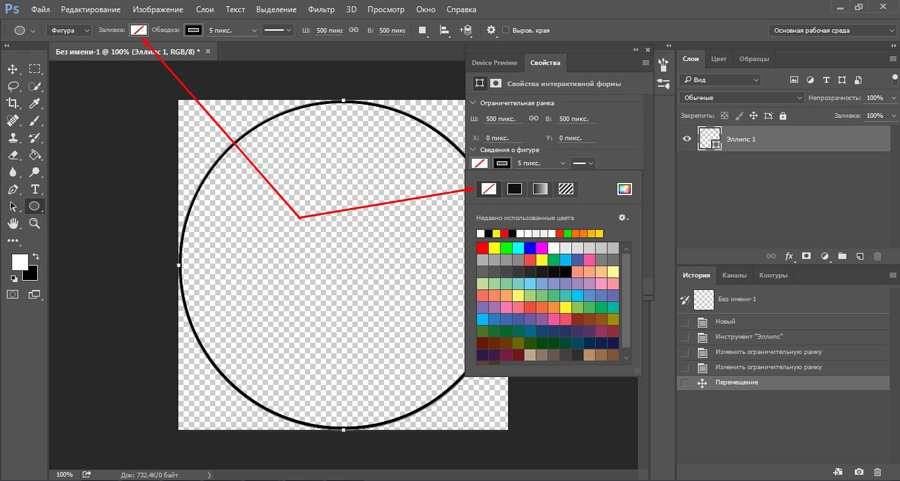This screenshot has width=900, height=481.
Task: Delete layer with trash icon in Layers panel
Action: [877, 256]
